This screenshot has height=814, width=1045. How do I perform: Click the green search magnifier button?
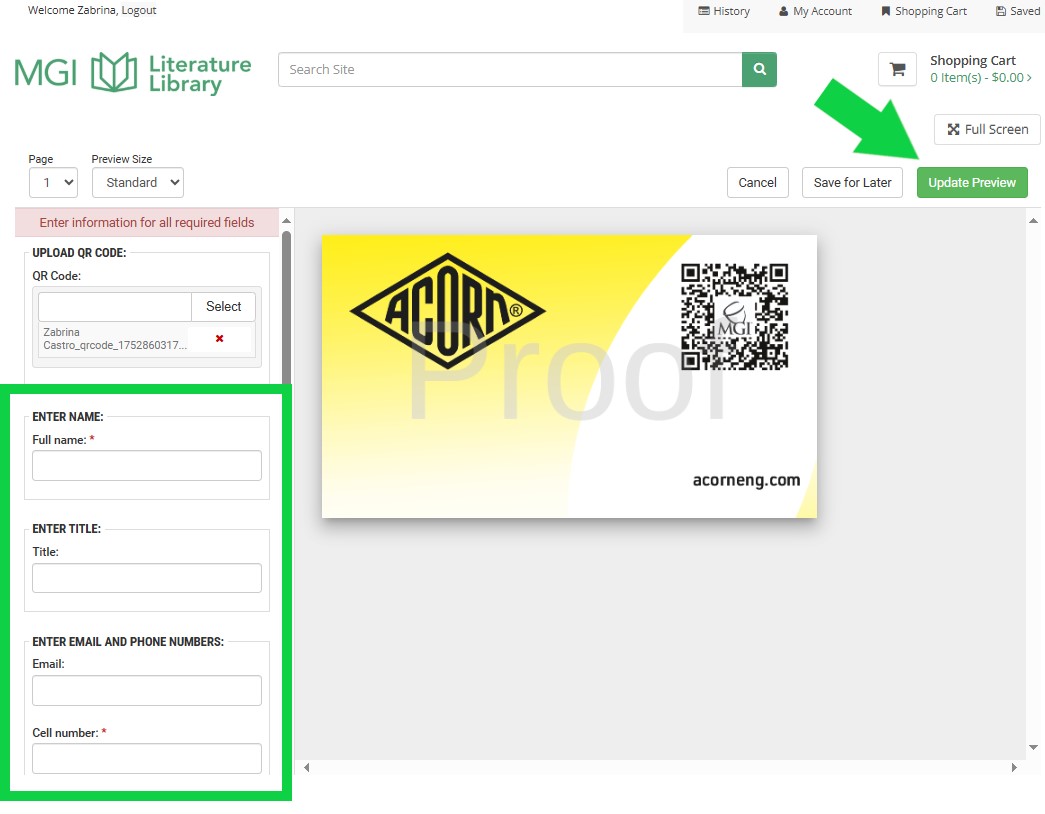point(759,69)
